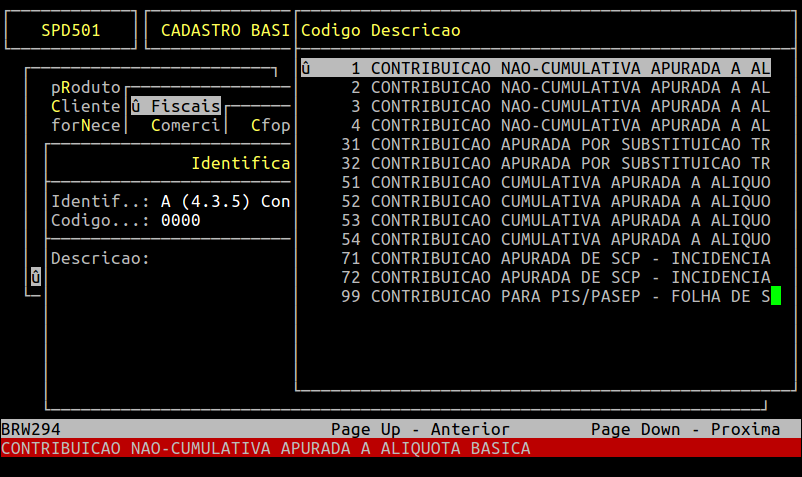The image size is (802, 477).
Task: Switch to the Comerci tab
Action: point(185,125)
